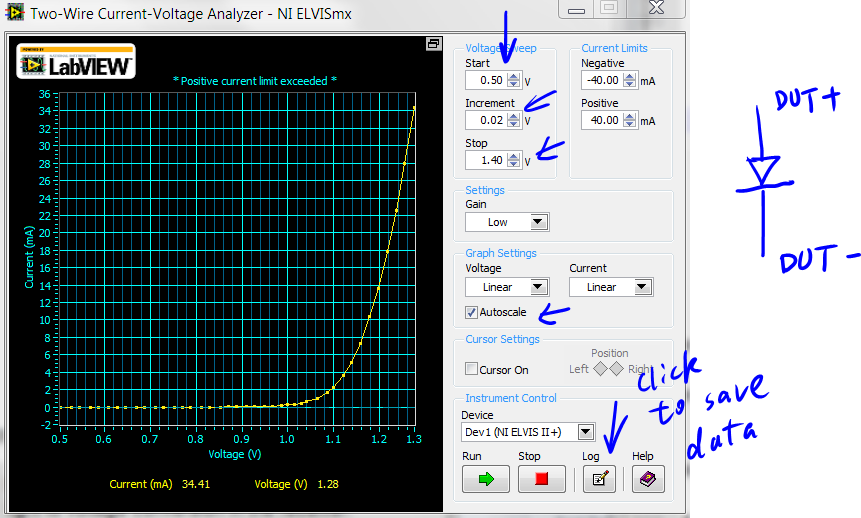This screenshot has height=518, width=861.
Task: Open the Gain dropdown showing Low
Action: click(x=507, y=222)
